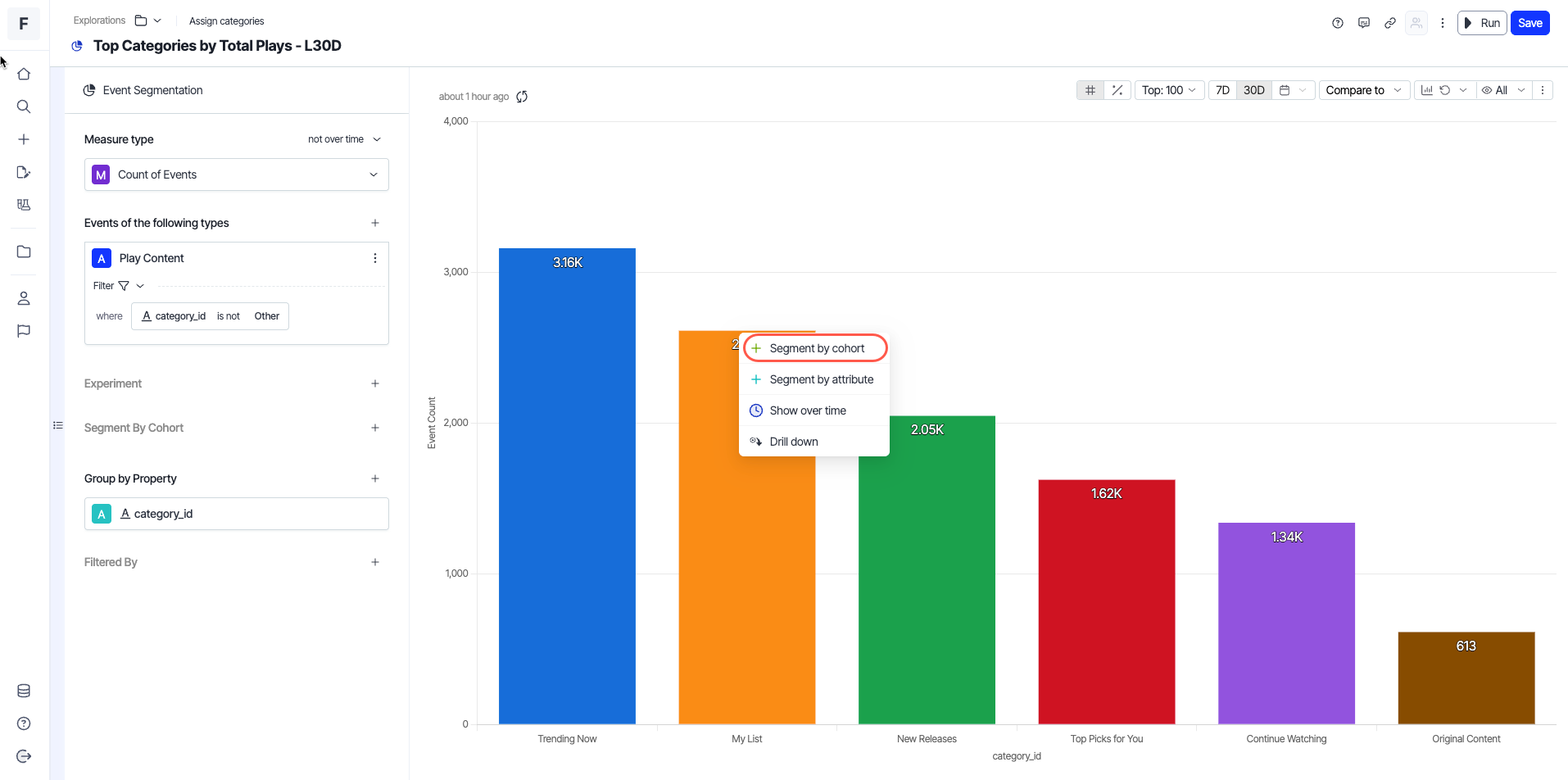
Task: Select Show over time menu option
Action: point(808,410)
